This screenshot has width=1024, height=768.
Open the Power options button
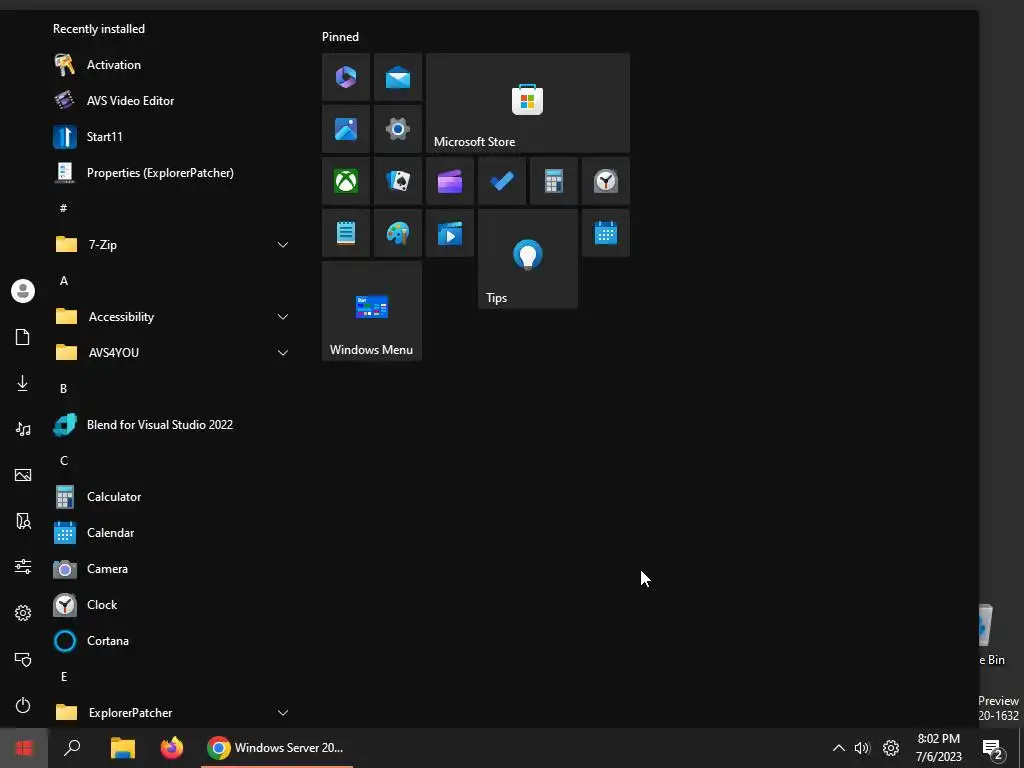[x=23, y=705]
